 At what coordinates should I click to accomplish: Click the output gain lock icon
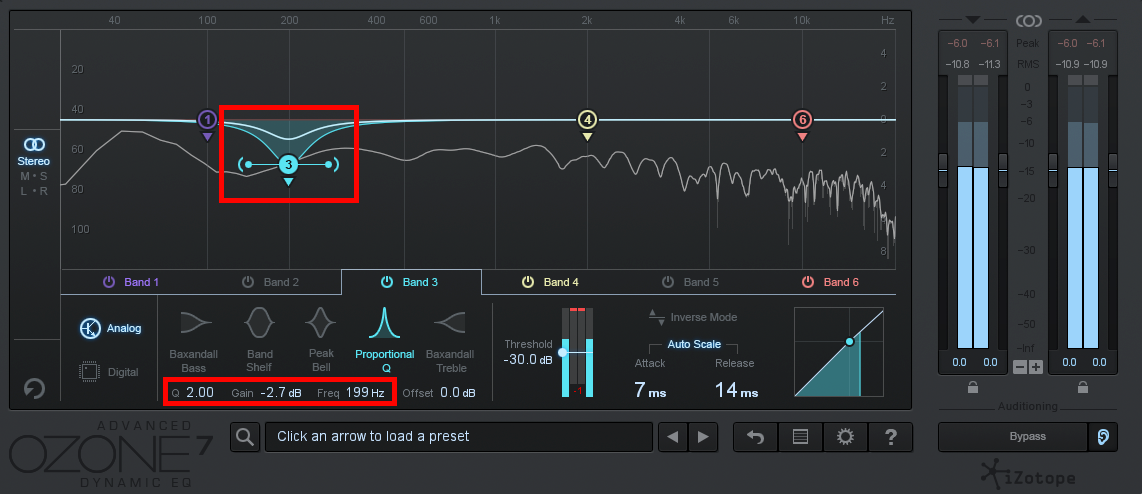[1083, 388]
